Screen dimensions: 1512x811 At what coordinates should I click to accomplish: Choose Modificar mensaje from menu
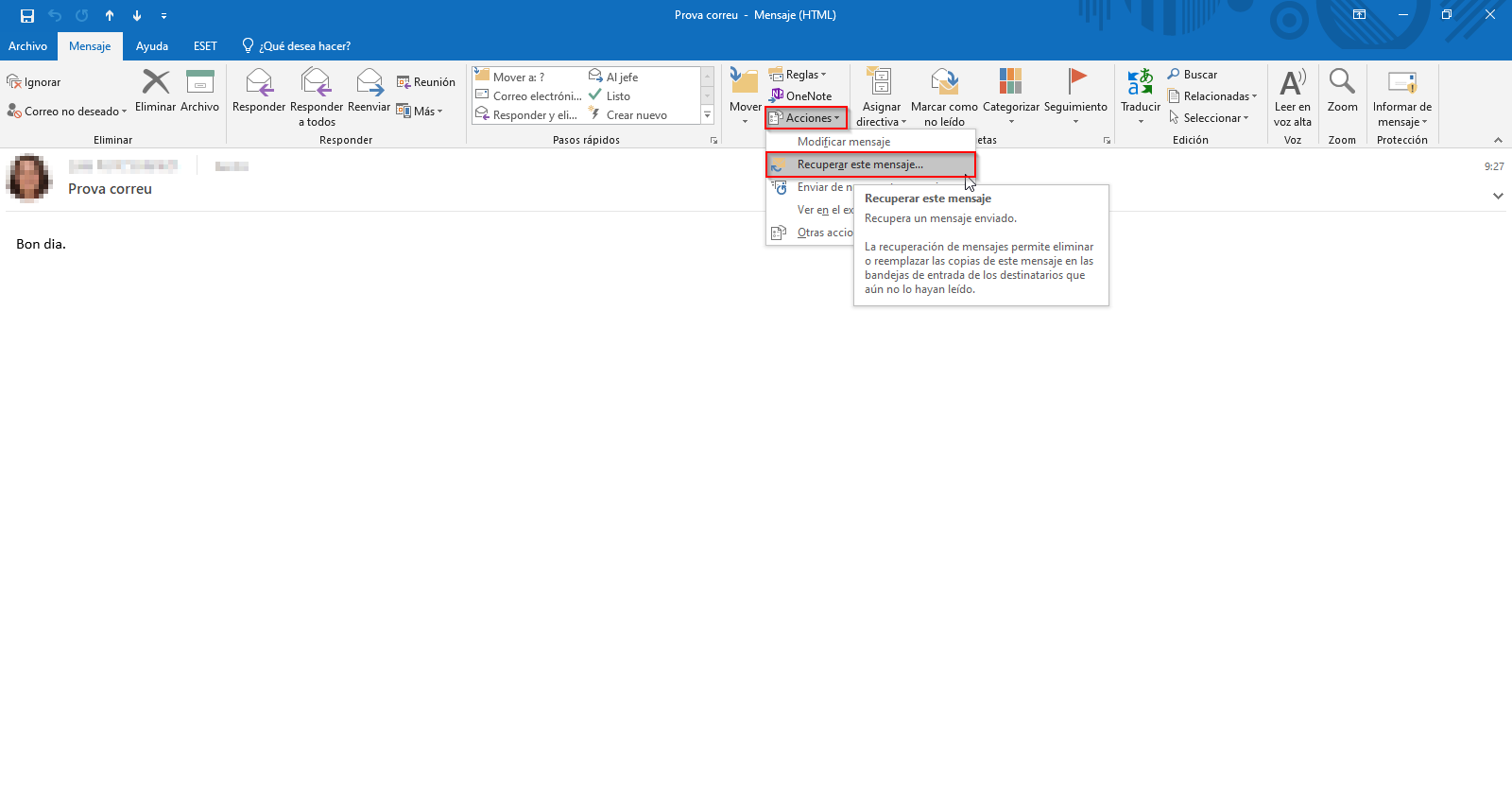(843, 142)
